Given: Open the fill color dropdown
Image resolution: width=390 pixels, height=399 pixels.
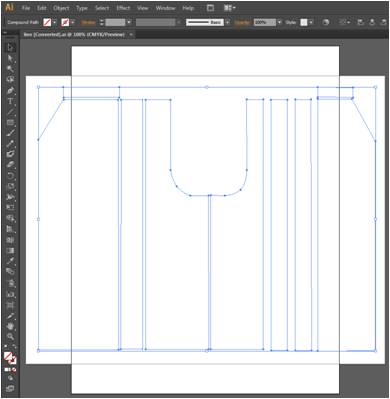Looking at the screenshot, I should pos(55,22).
